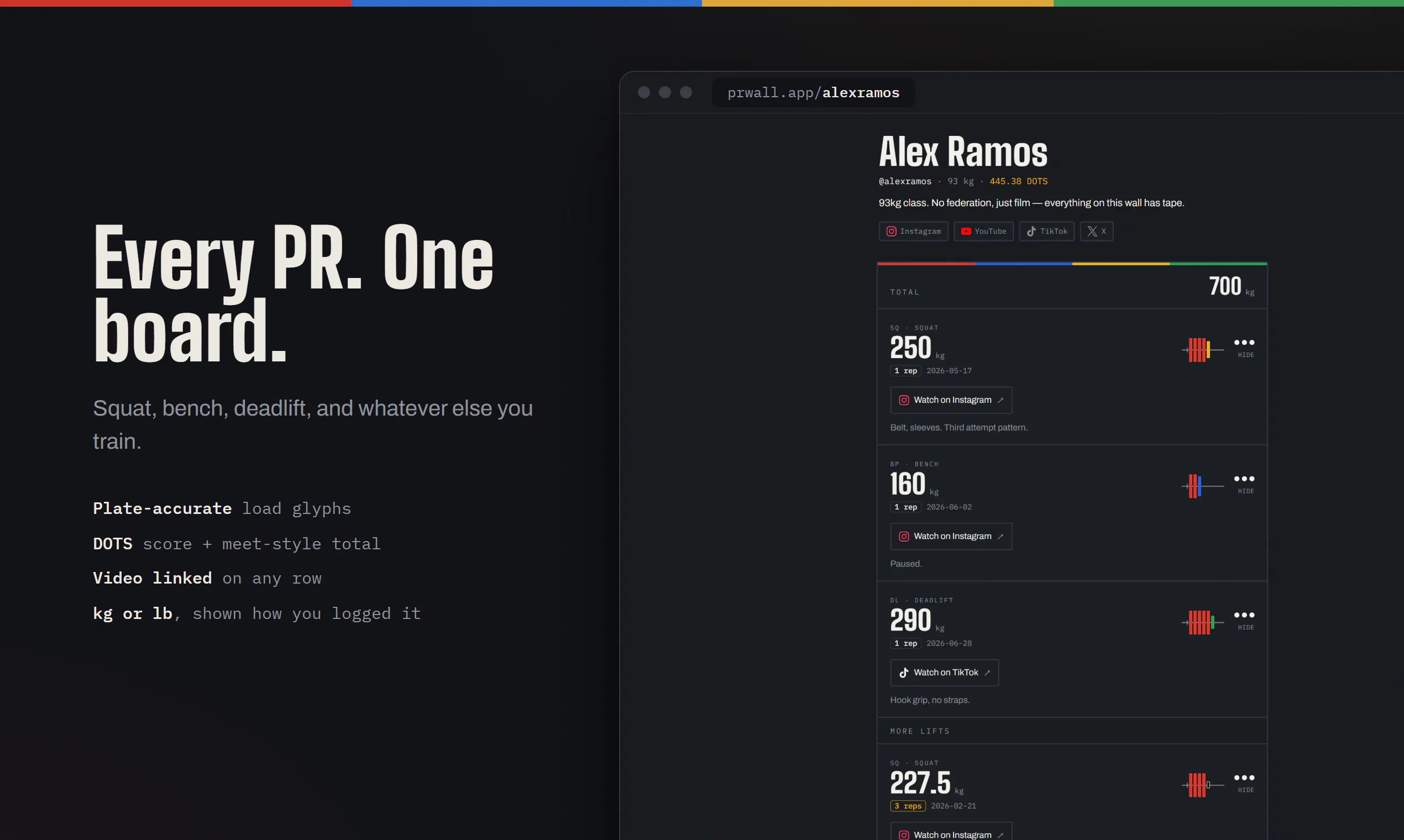This screenshot has height=840, width=1404.
Task: Click the Instagram icon in the squat 250 video button
Action: (x=904, y=400)
